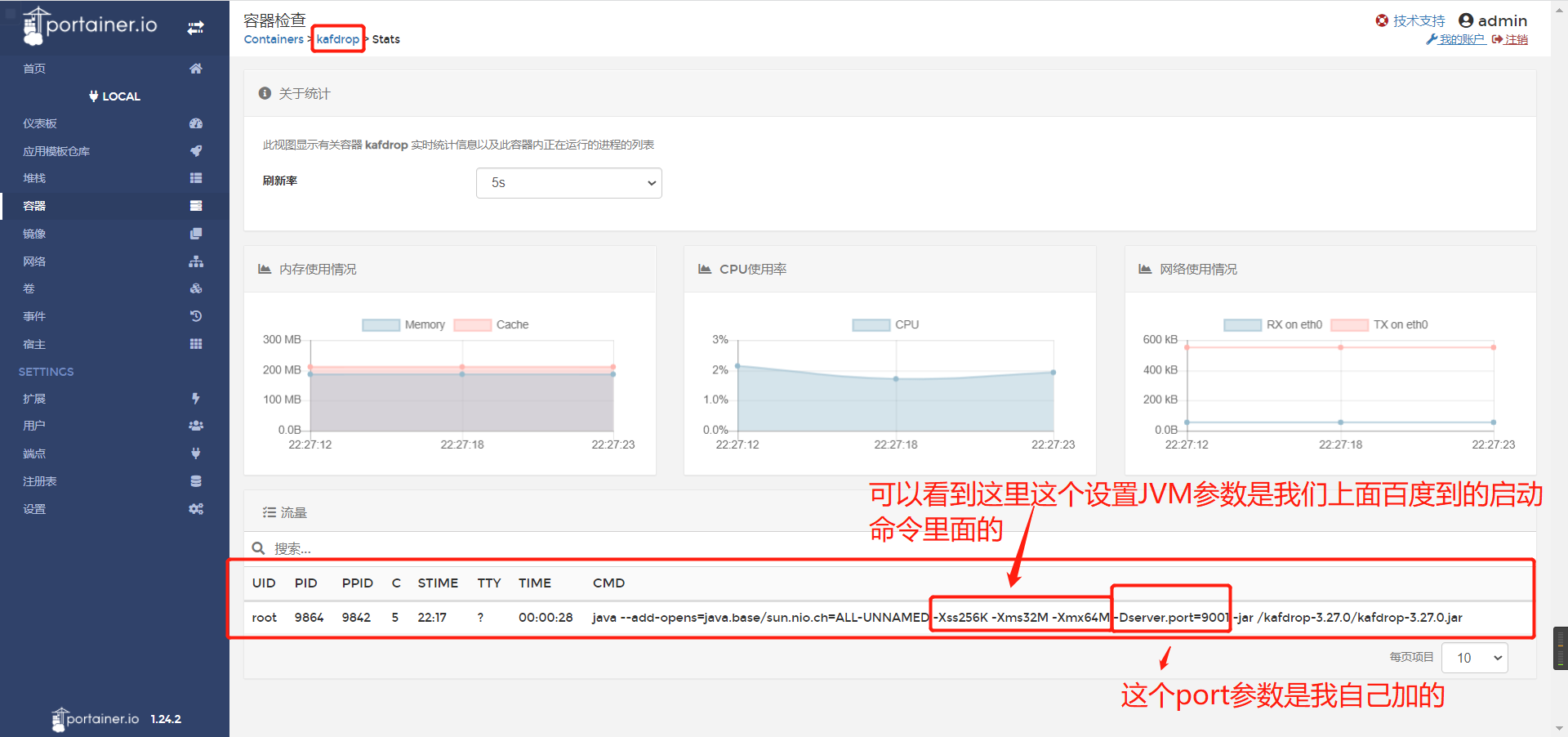Click the 注册表 (Registries) sidebar icon

click(195, 480)
